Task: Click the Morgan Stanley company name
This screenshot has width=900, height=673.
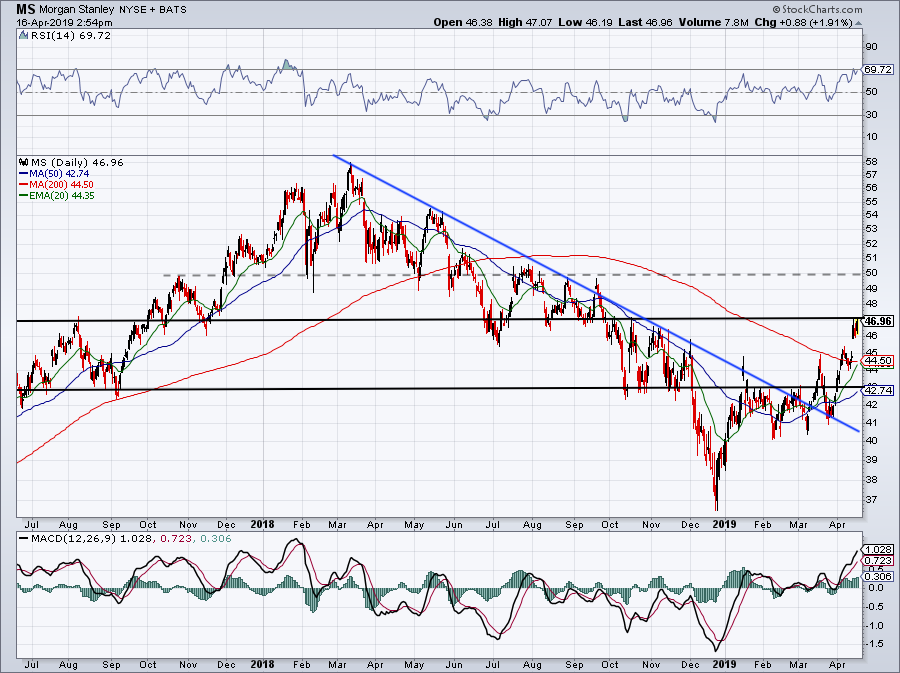Action: [77, 10]
